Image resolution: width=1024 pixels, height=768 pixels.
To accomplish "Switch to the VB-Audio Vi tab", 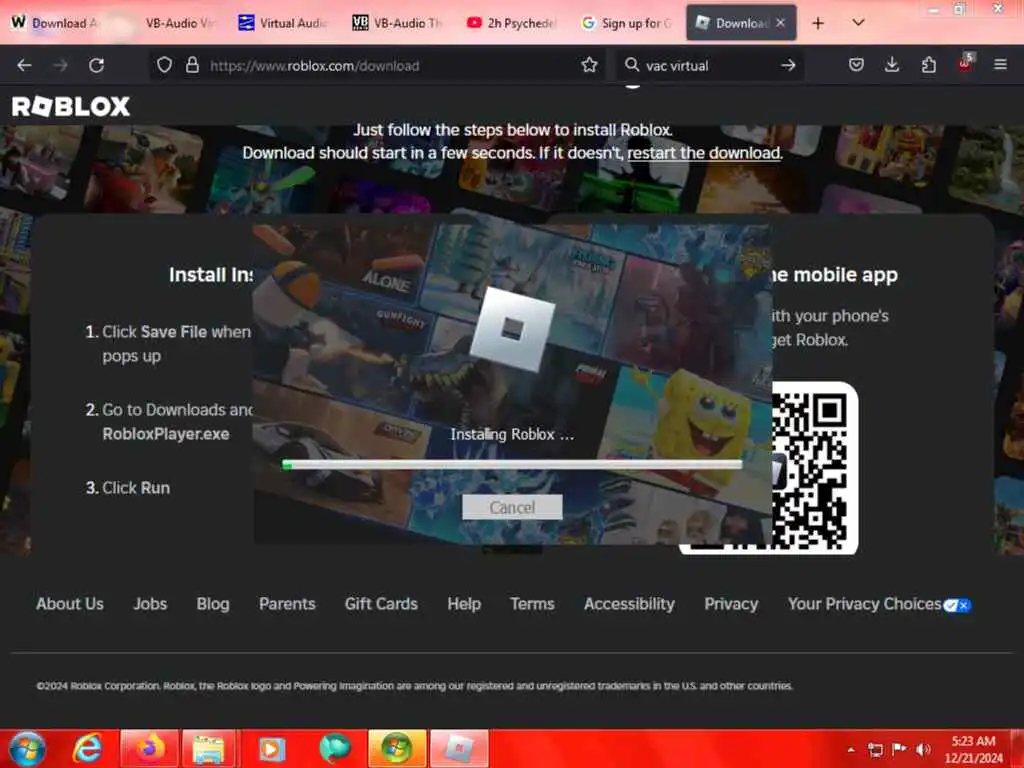I will pyautogui.click(x=179, y=23).
